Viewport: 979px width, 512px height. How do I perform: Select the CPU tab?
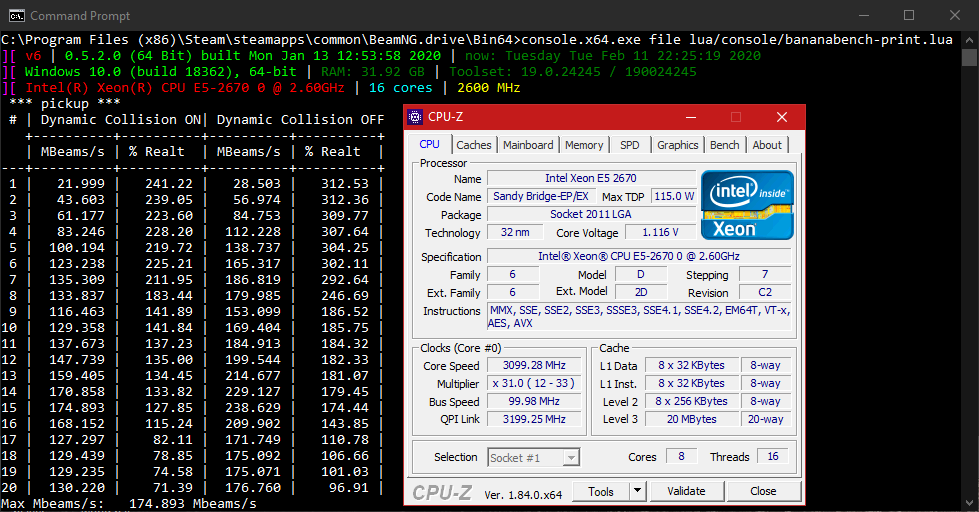pyautogui.click(x=430, y=144)
